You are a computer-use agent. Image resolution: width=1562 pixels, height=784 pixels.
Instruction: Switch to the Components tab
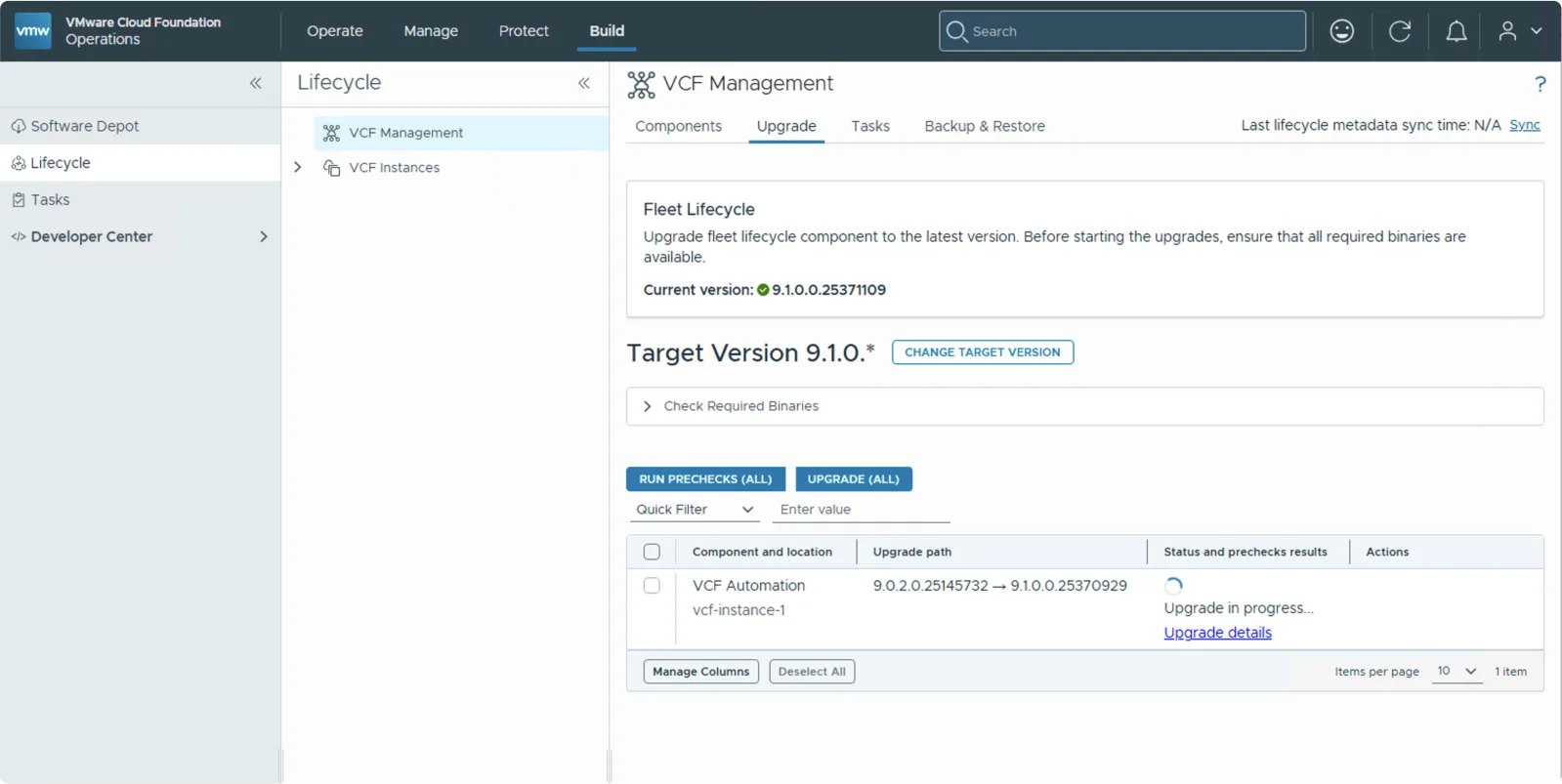click(x=679, y=126)
